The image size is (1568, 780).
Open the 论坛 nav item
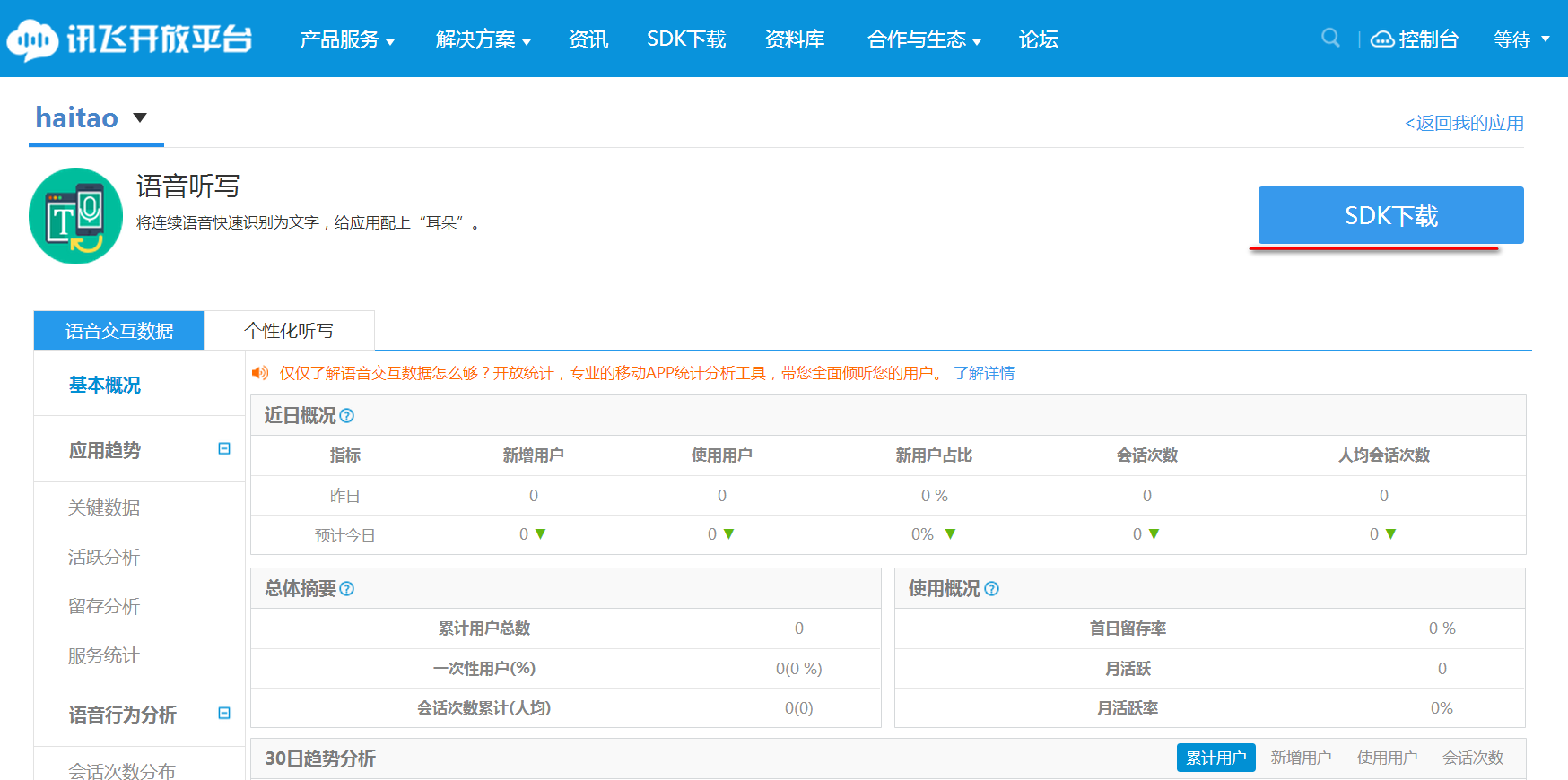(1039, 39)
